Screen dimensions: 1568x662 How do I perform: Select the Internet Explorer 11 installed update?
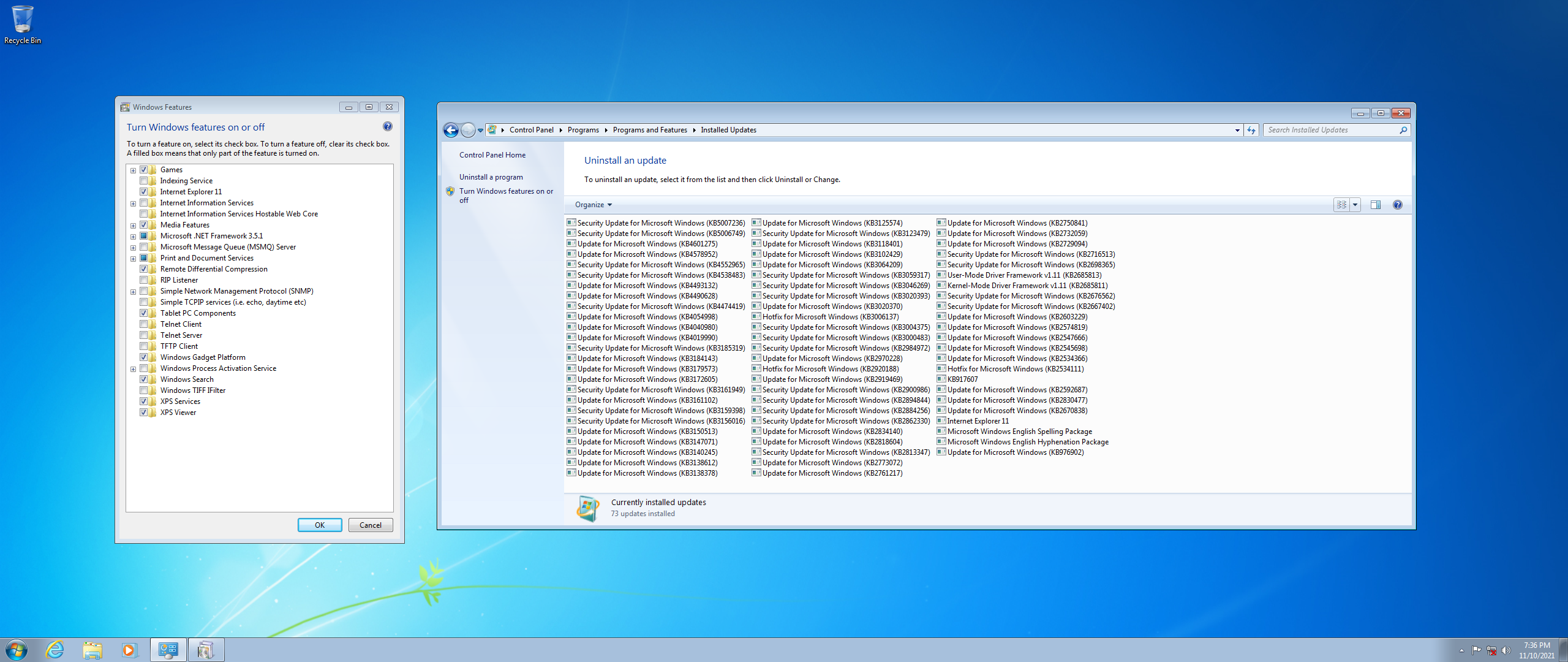coord(973,421)
